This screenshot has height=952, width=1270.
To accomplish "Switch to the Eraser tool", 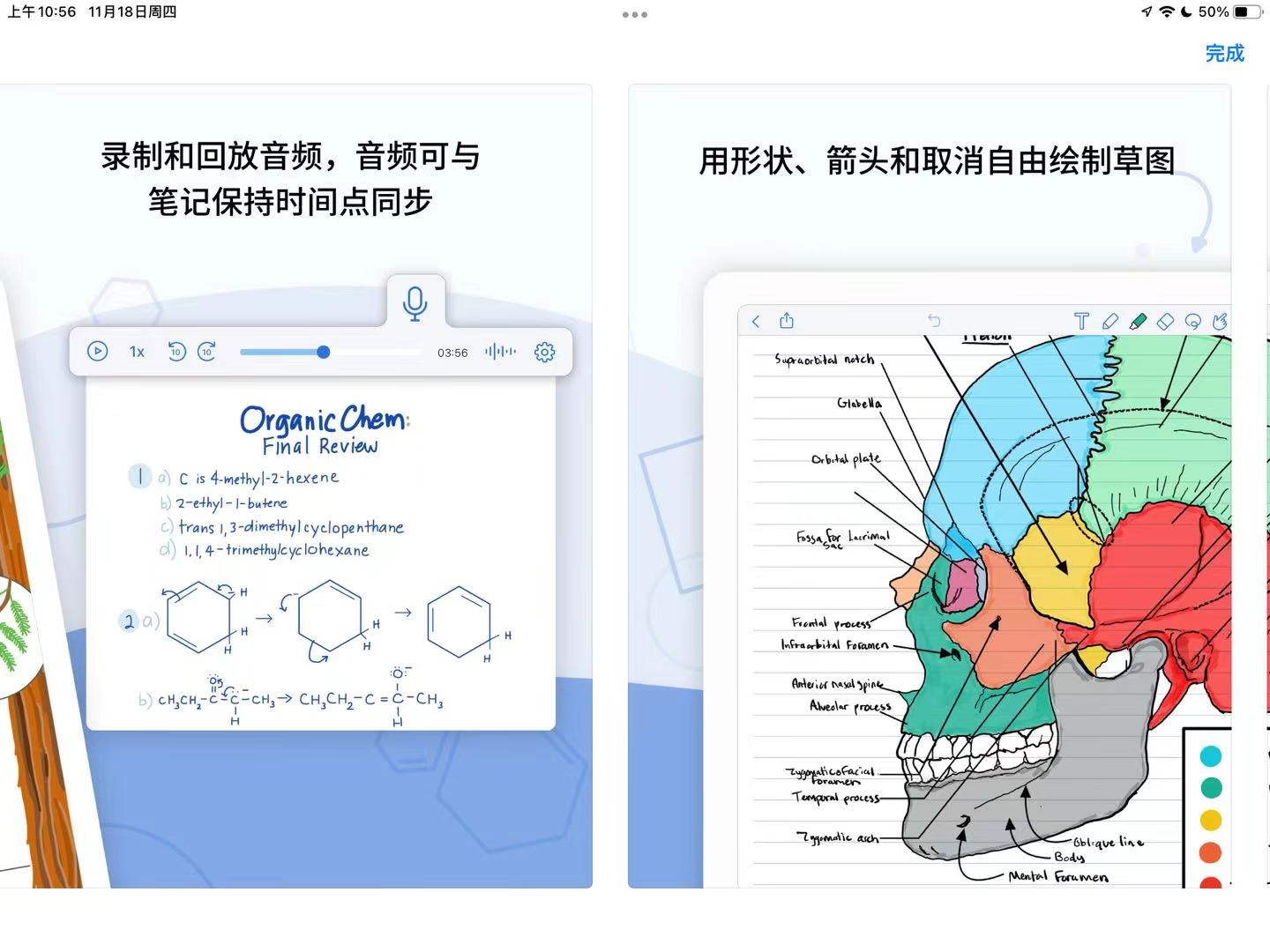I will coord(1166,321).
